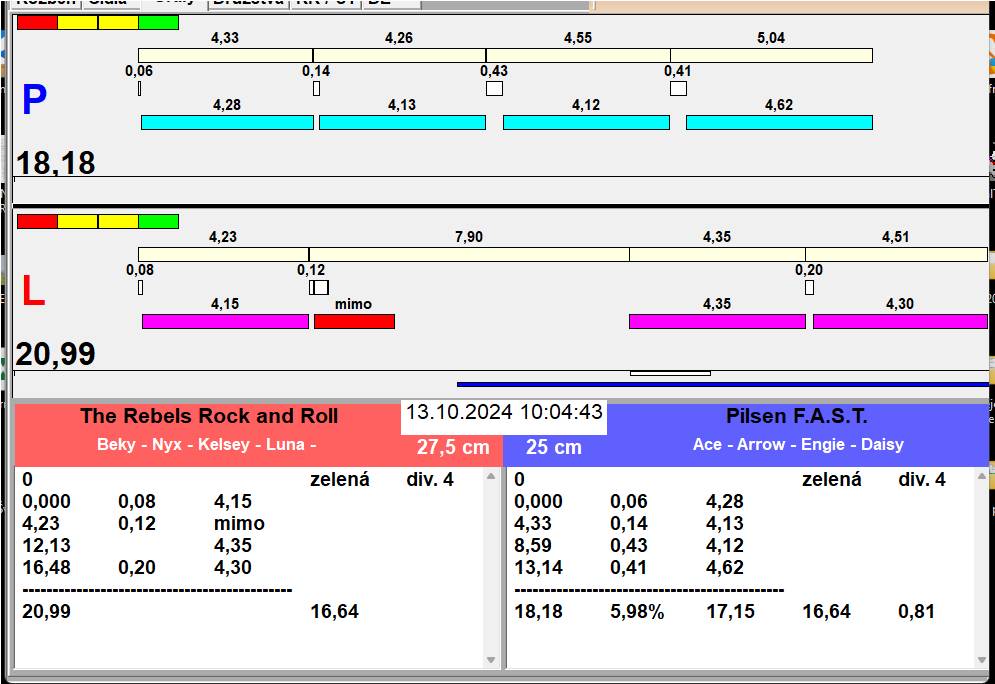Click the 0,20 changeover box in lane L
995x684 pixels.
[809, 288]
